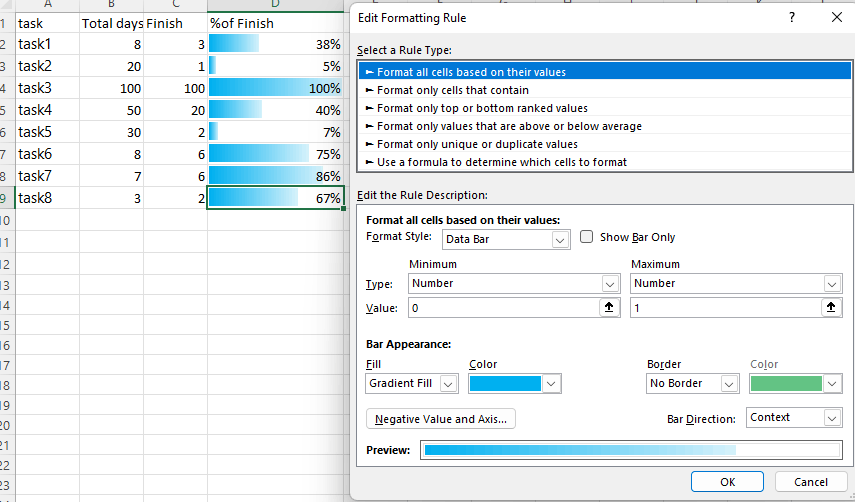Screen dimensions: 855x502
Task: Click the OK button
Action: pyautogui.click(x=727, y=482)
